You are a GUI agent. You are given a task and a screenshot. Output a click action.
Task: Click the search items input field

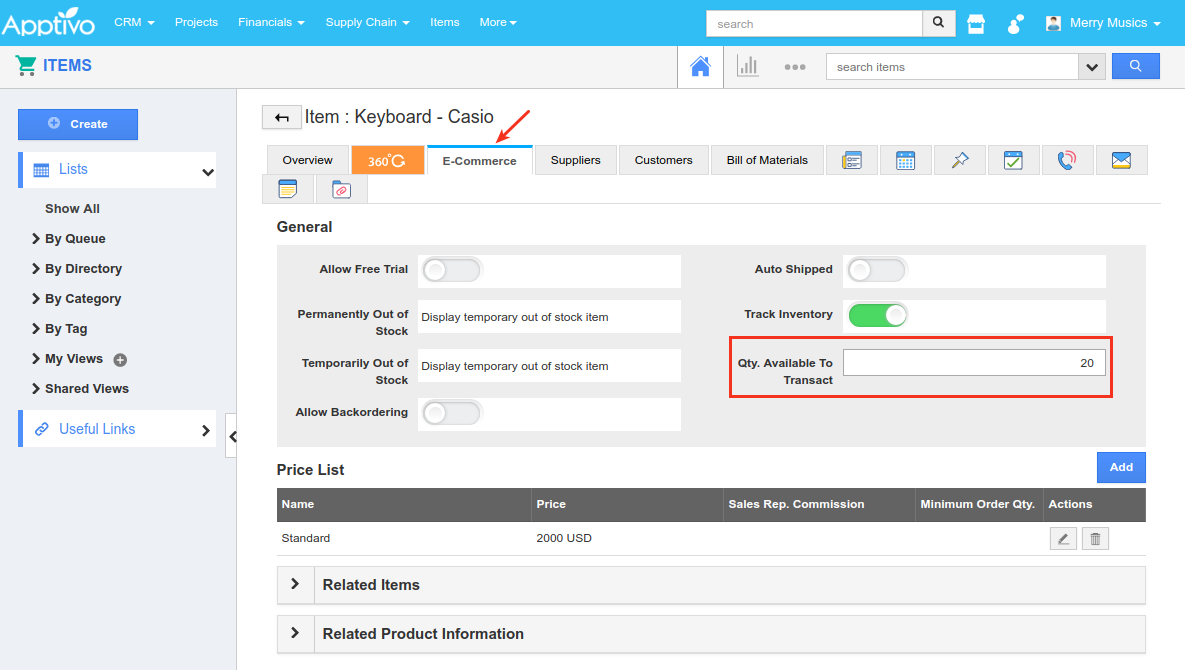[x=952, y=66]
